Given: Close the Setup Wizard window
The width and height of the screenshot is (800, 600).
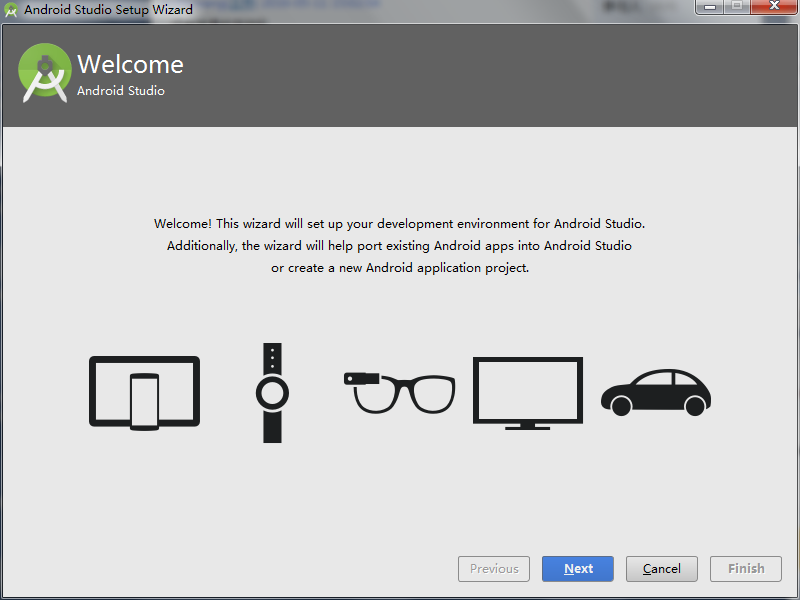Looking at the screenshot, I should click(774, 7).
